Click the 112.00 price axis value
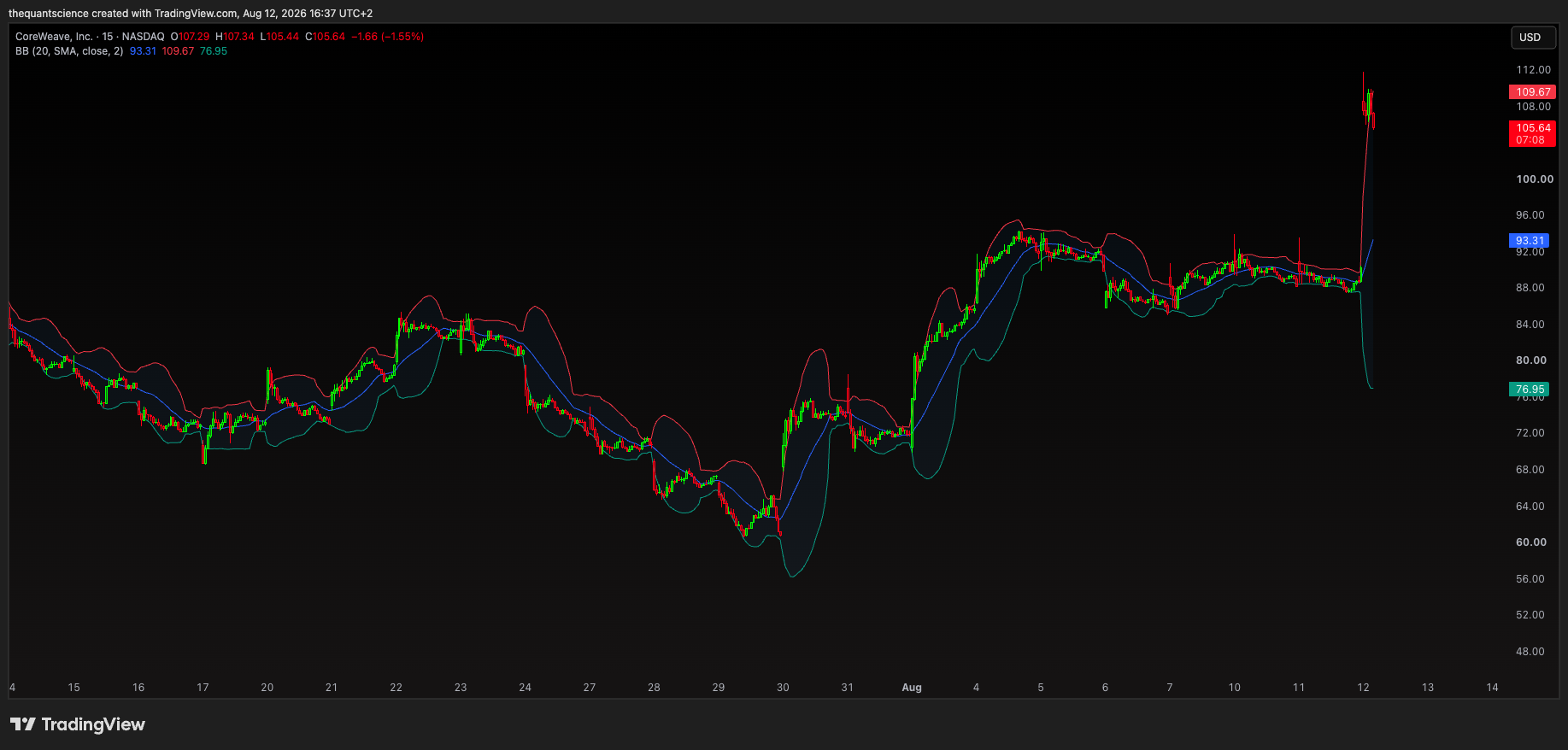 1533,70
